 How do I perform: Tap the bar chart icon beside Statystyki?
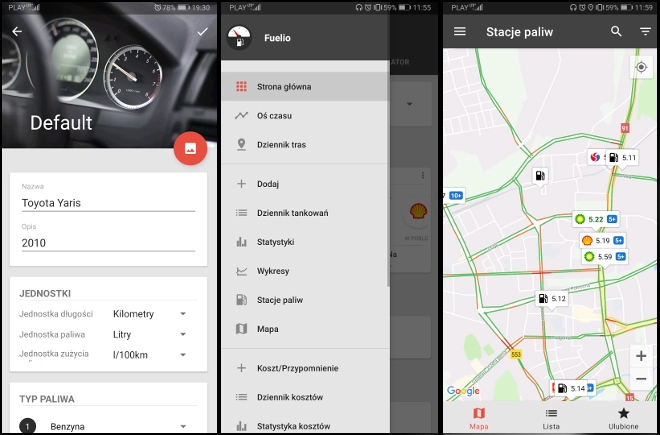[x=241, y=242]
